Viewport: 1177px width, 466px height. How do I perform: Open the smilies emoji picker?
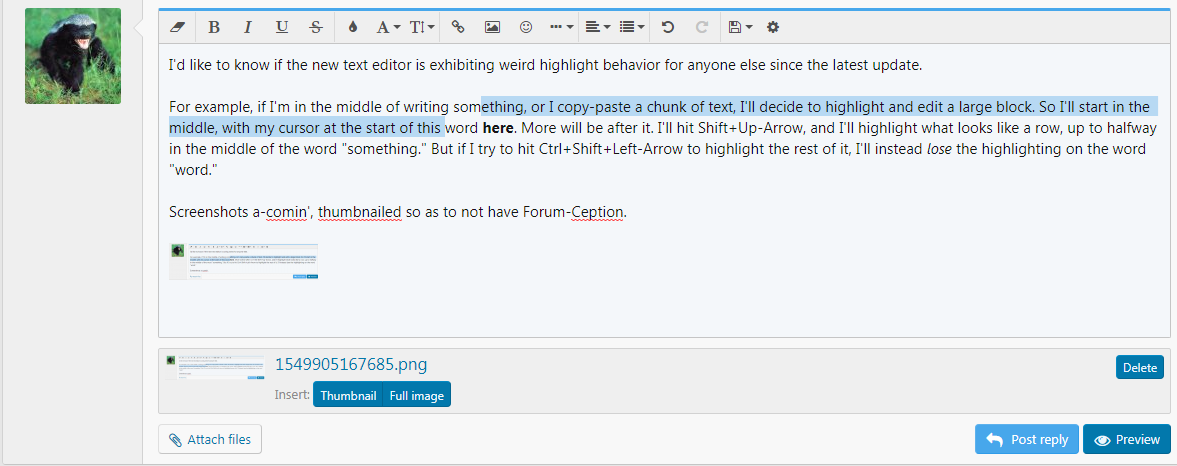[x=526, y=27]
